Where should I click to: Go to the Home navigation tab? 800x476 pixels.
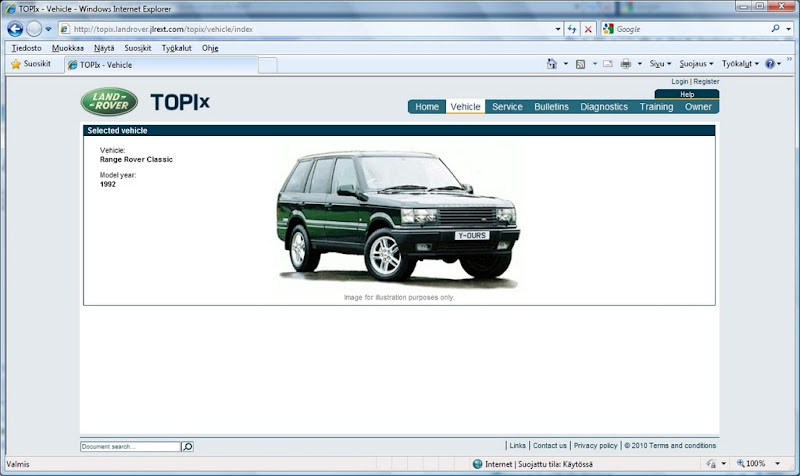(427, 107)
